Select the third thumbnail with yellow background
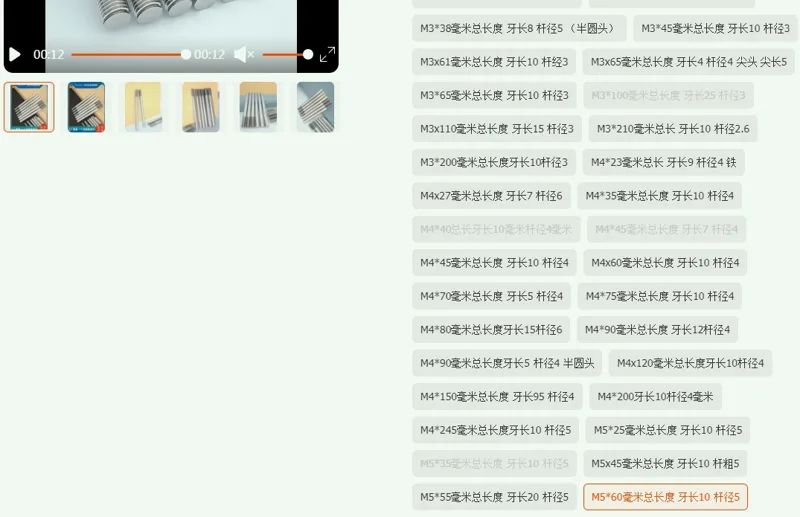800x517 pixels. pyautogui.click(x=143, y=107)
